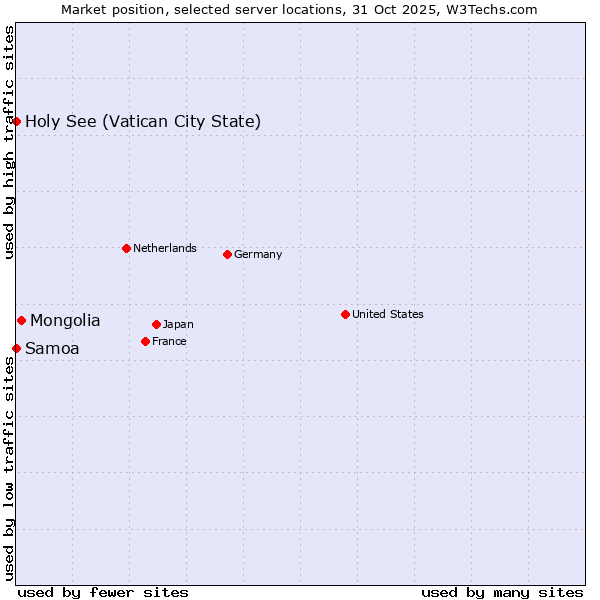Click the "United States" text label
This screenshot has height=600, width=600.
(387, 314)
